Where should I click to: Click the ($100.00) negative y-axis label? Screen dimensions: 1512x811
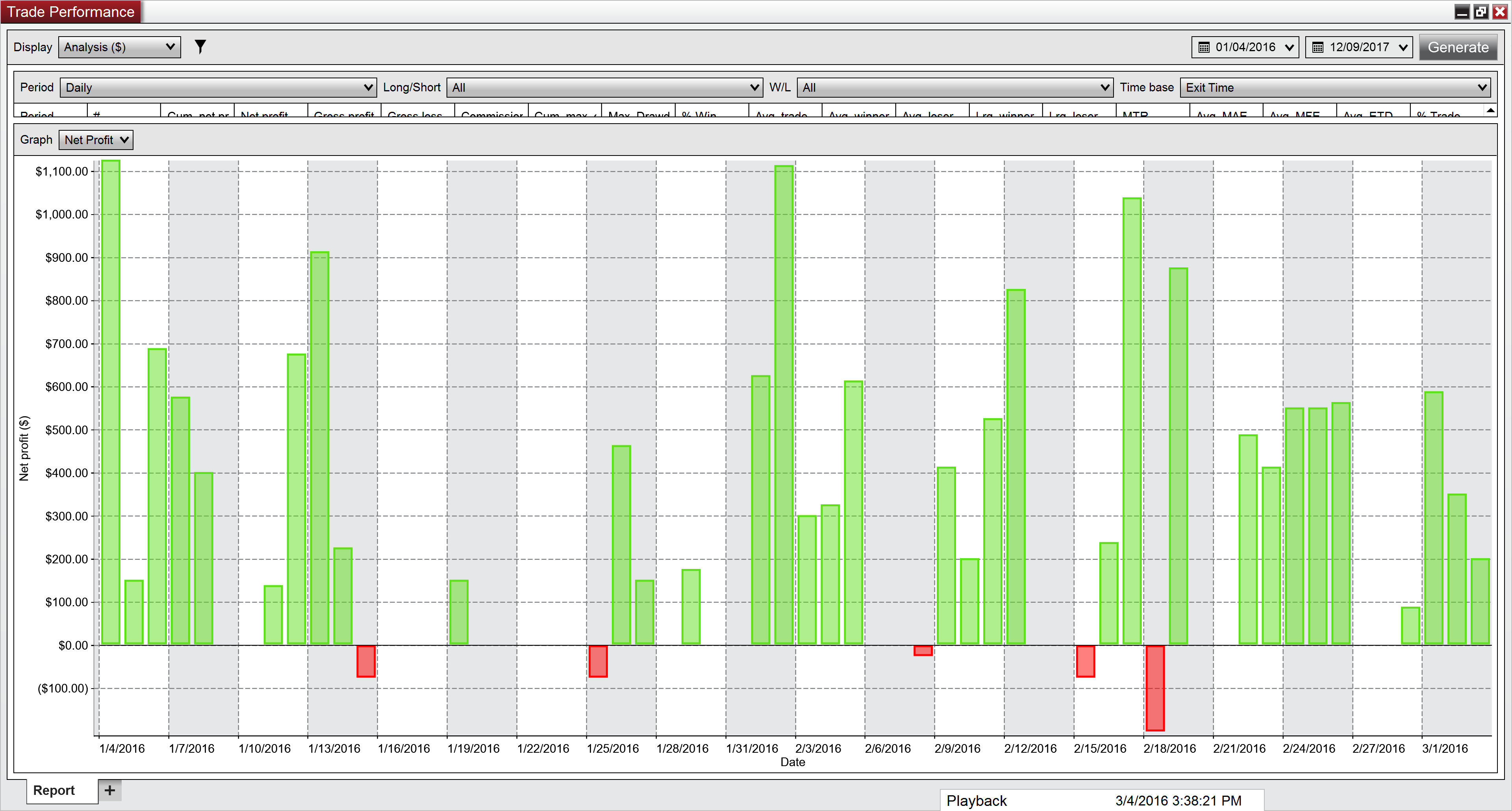63,688
